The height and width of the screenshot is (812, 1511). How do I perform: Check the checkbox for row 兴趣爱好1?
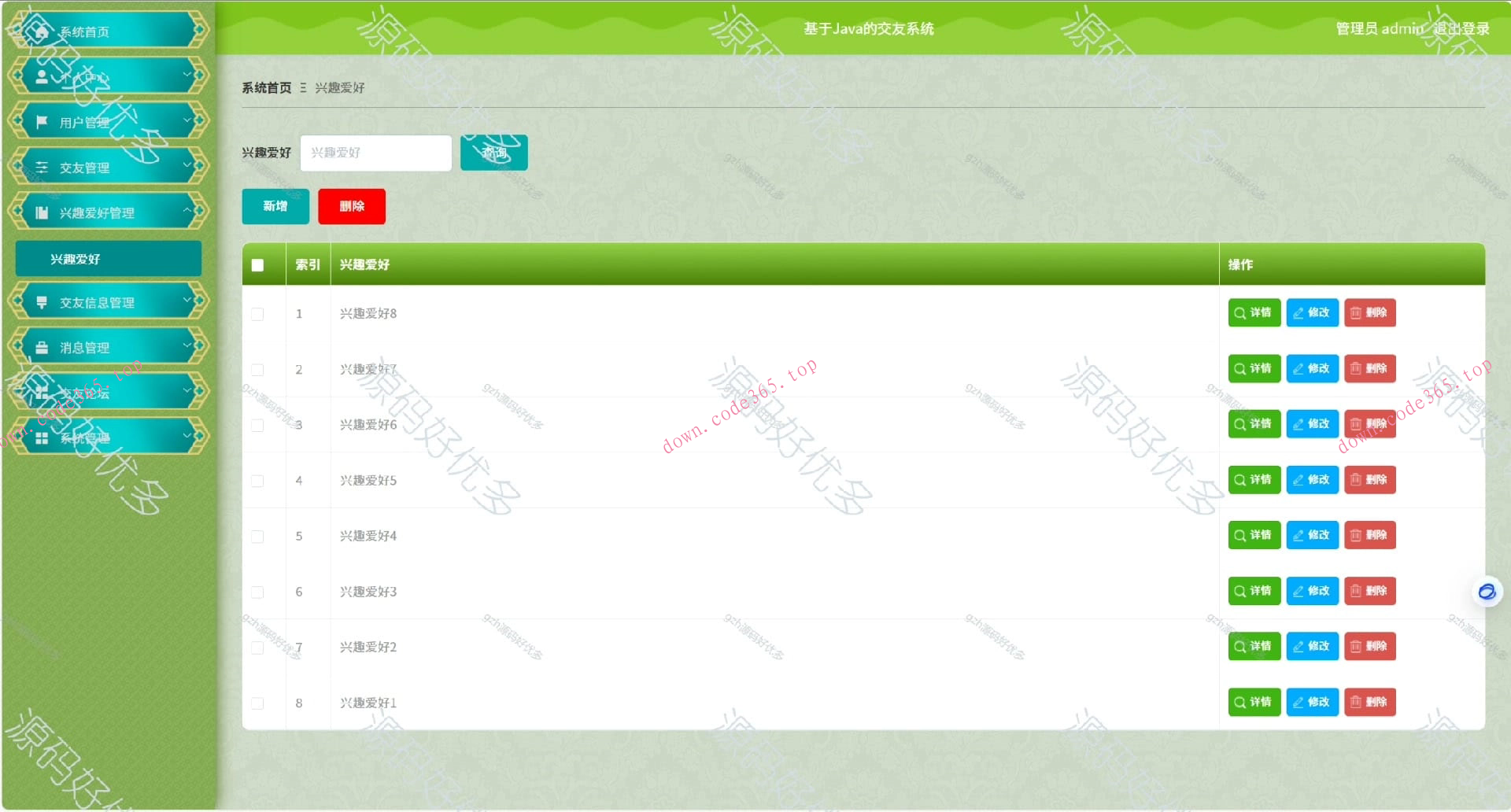(x=257, y=703)
